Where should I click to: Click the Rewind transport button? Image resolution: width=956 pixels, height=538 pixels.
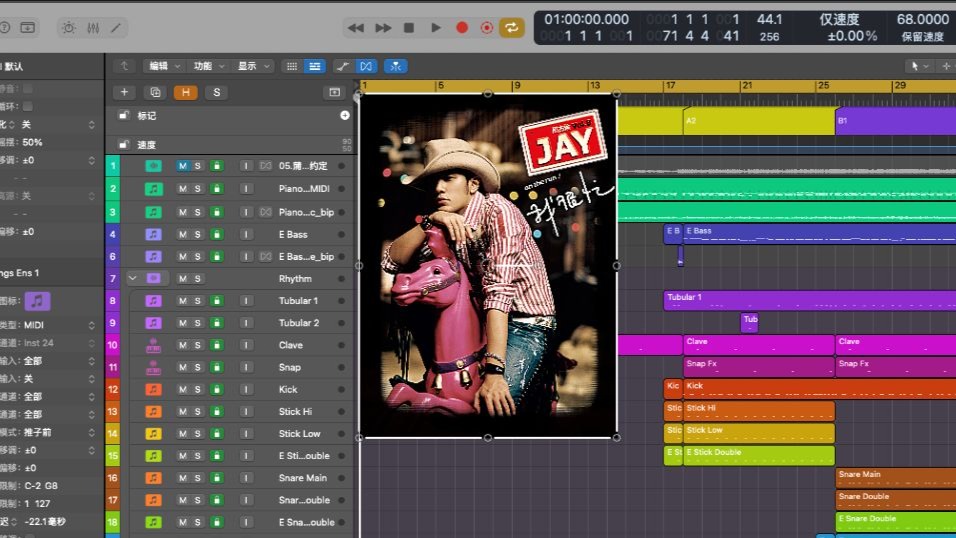click(355, 27)
